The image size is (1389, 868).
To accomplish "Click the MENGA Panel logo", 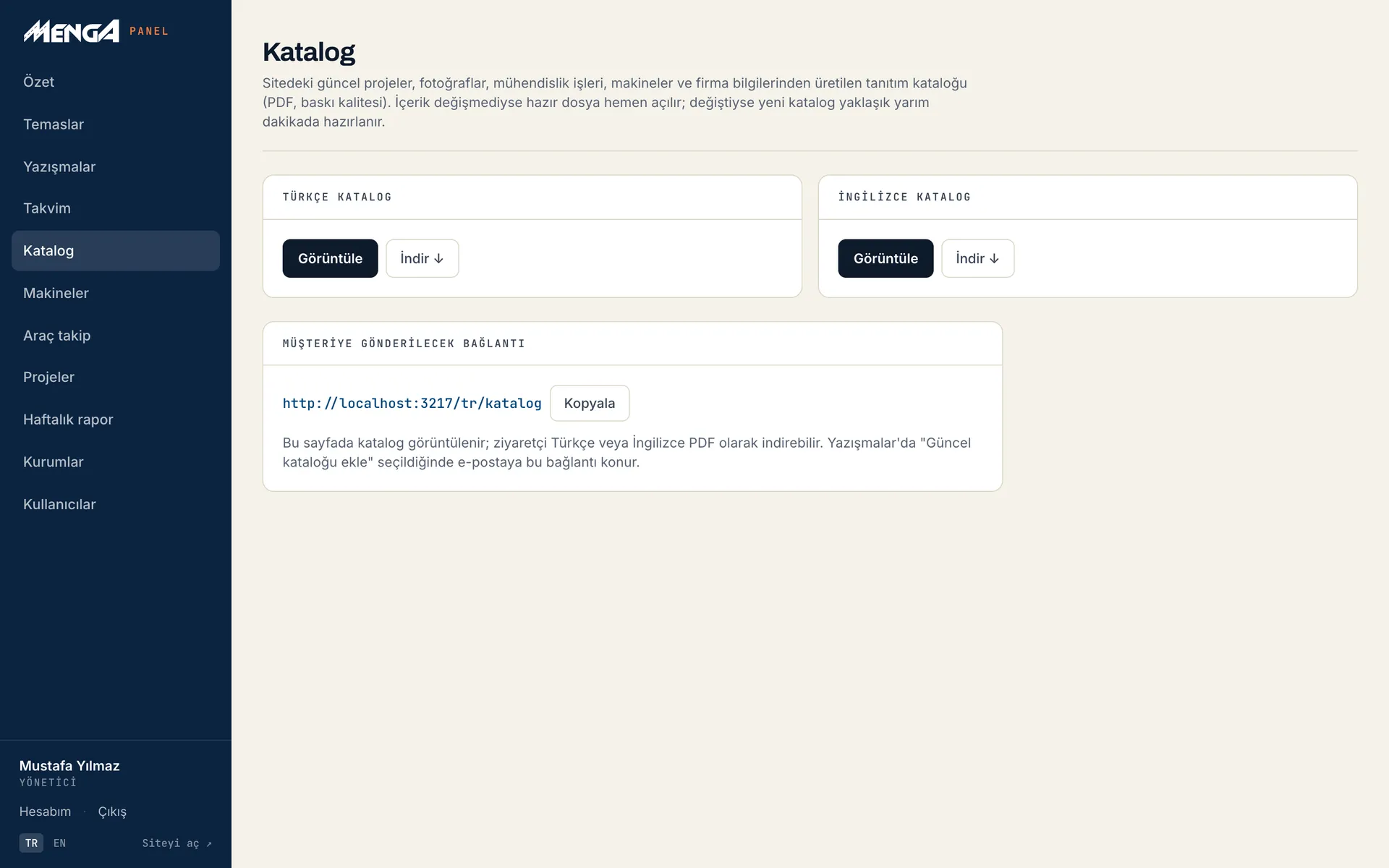I will tap(95, 31).
